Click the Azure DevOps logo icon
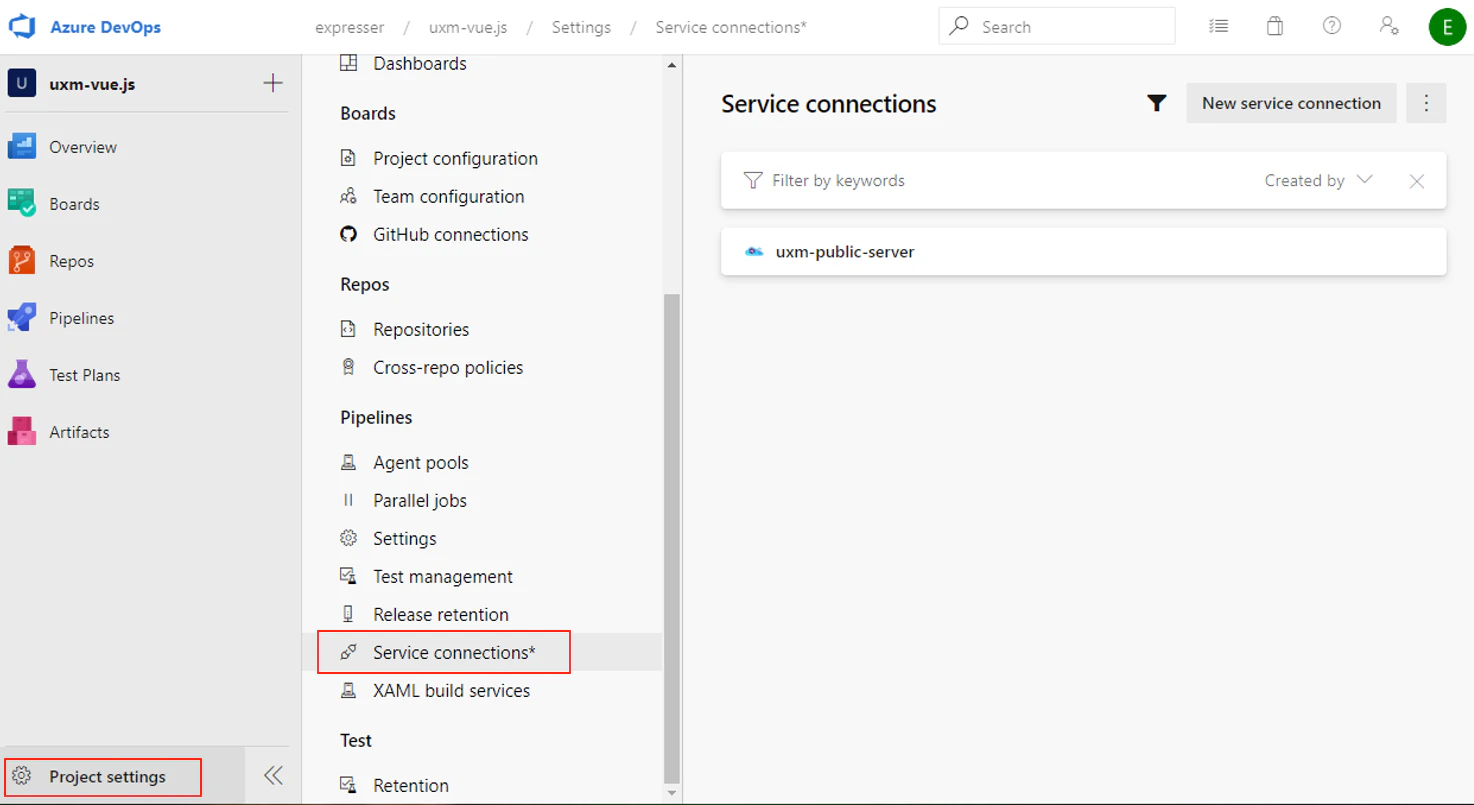This screenshot has height=805, width=1474. 22,27
